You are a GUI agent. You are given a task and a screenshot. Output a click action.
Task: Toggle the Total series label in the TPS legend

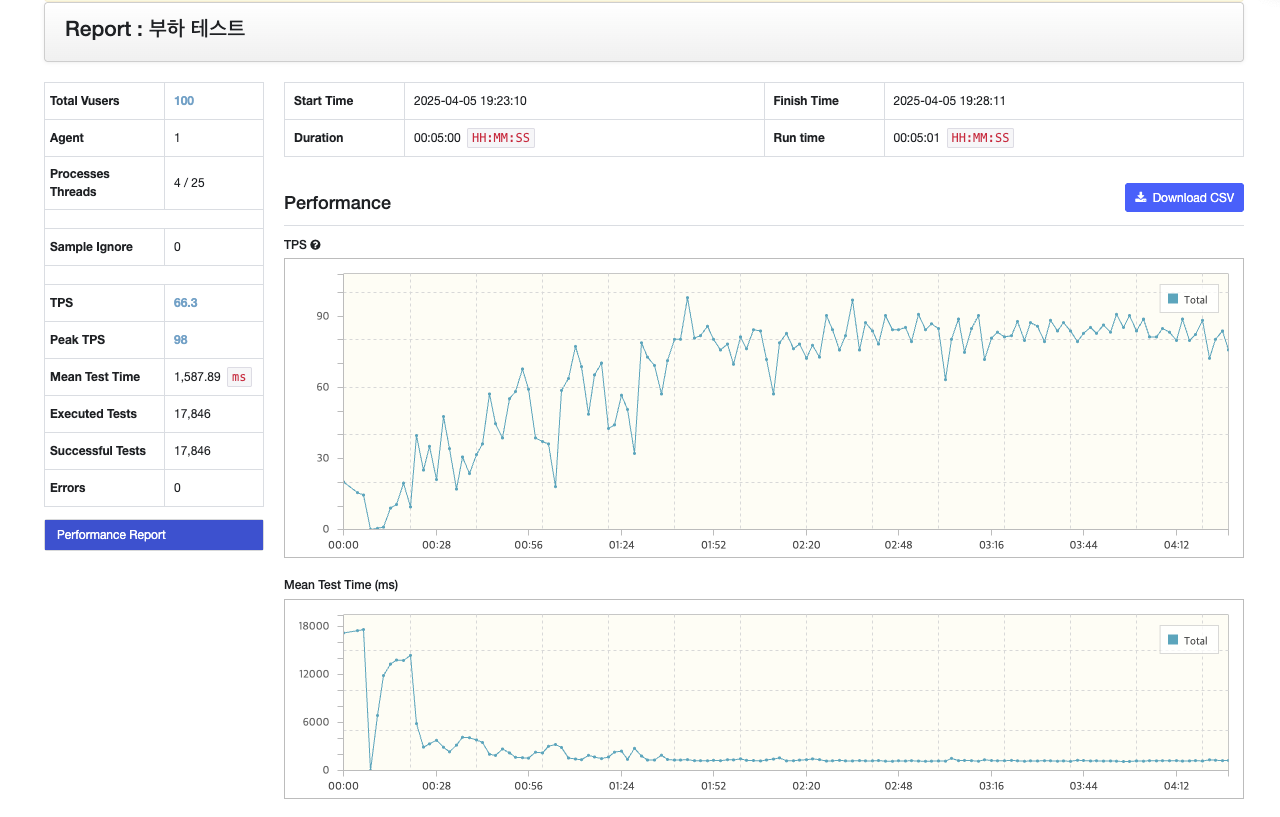pos(1196,299)
